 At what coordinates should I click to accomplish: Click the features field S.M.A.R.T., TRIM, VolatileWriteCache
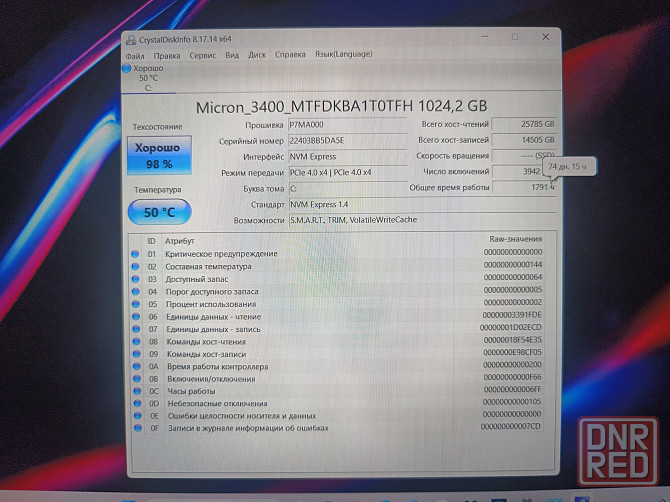(x=422, y=220)
